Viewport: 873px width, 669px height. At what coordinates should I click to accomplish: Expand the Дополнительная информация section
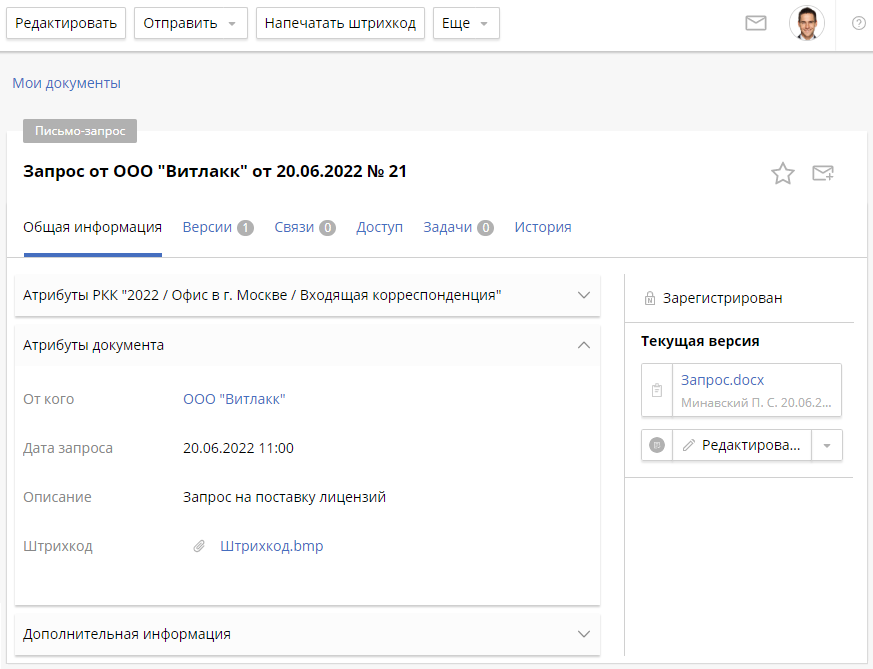[x=584, y=633]
